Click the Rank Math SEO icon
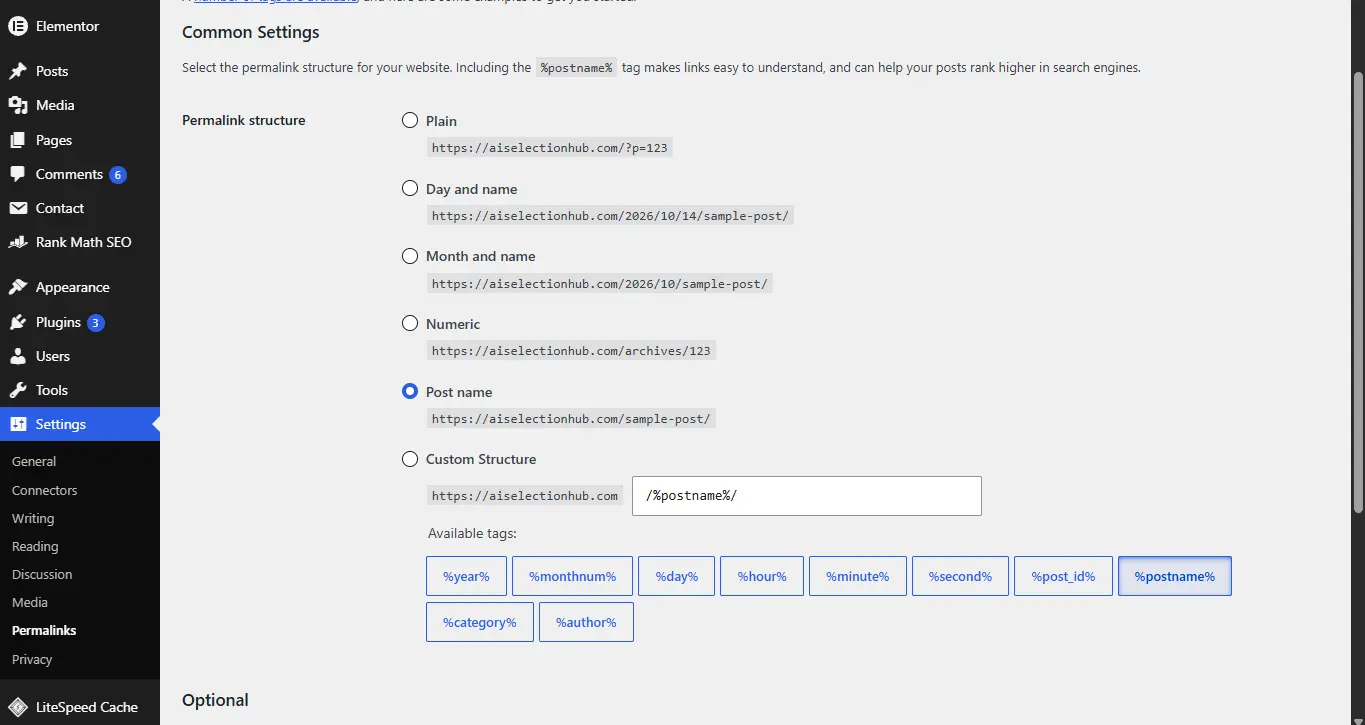This screenshot has height=725, width=1365. pos(18,242)
